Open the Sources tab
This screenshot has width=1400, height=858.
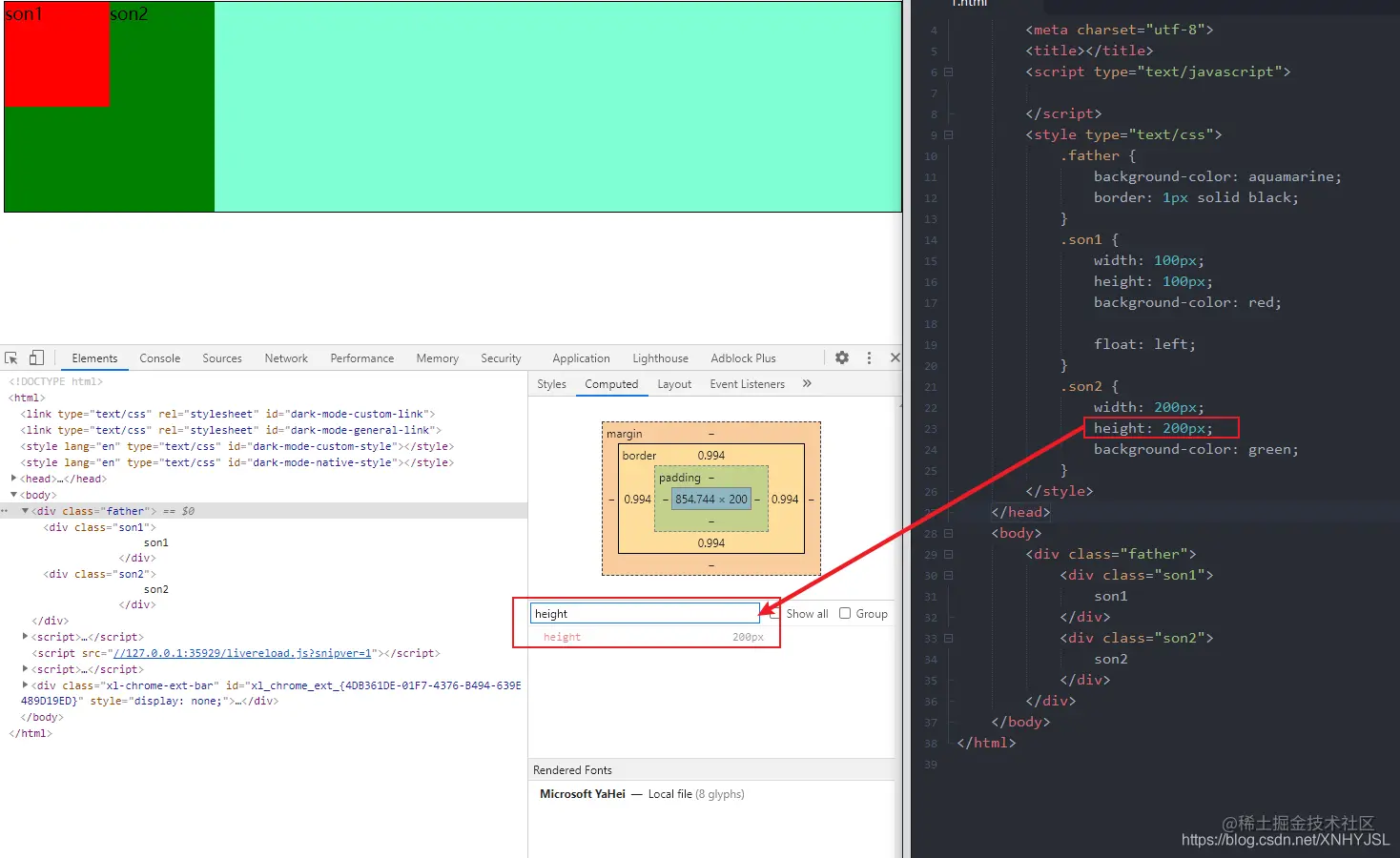222,358
